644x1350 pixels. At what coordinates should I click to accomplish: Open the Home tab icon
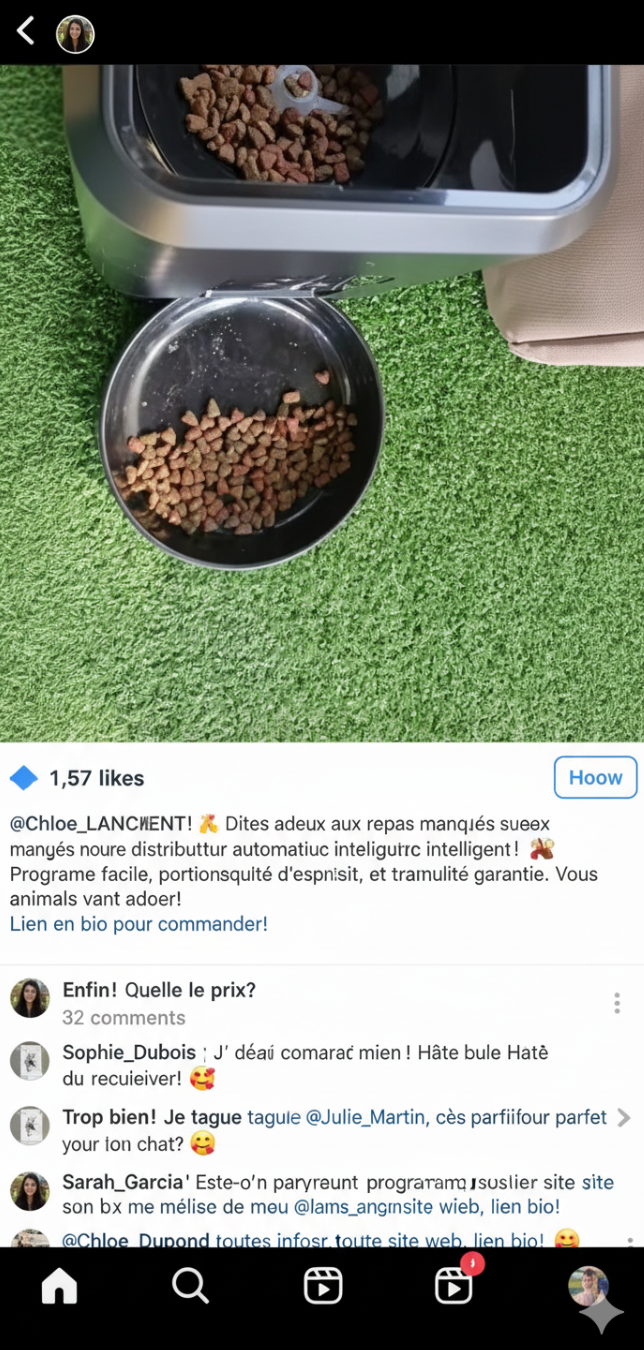tap(59, 1286)
